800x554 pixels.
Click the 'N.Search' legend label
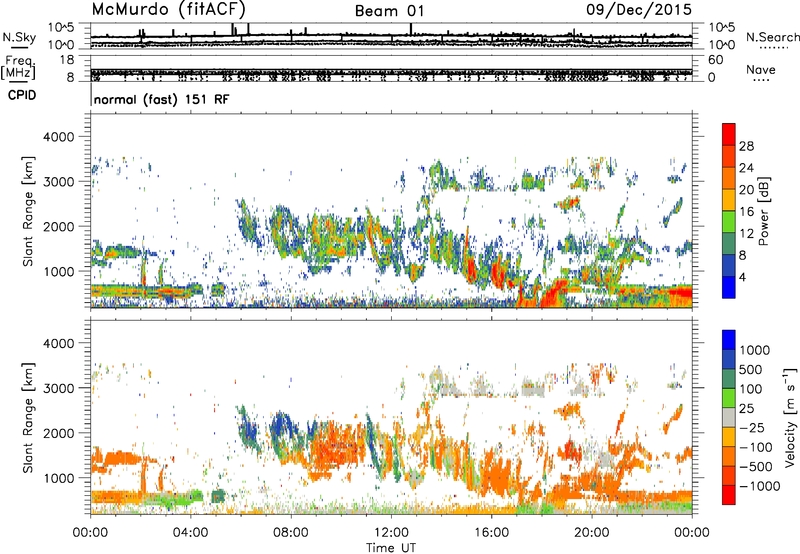pos(772,37)
